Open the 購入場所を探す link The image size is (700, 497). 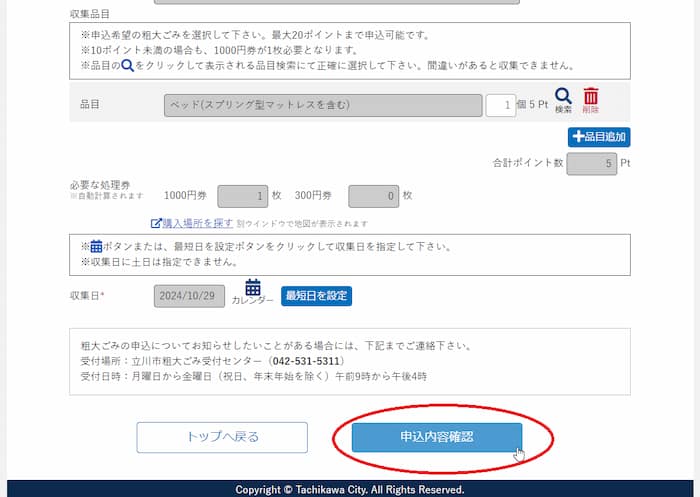coord(197,223)
